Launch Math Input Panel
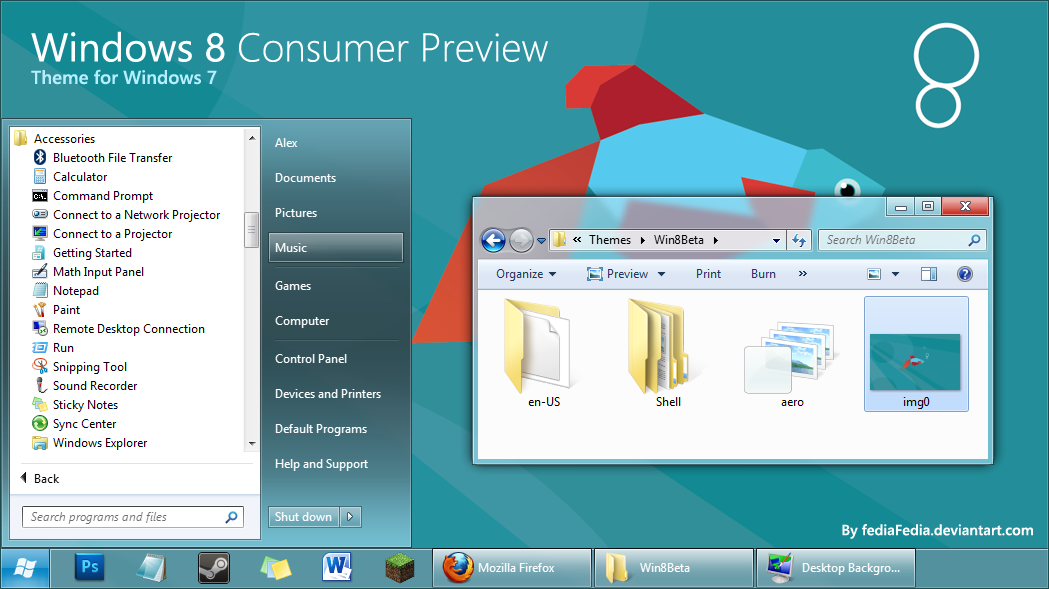This screenshot has width=1049, height=589. (88, 272)
